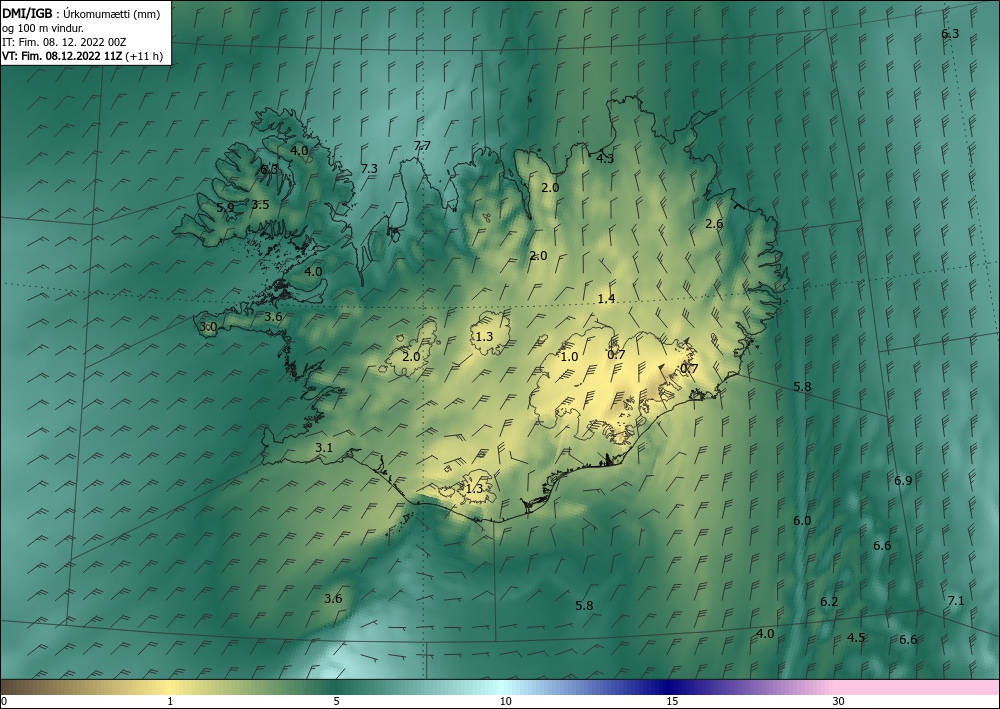Screen dimensions: 1000x709
Task: Click the 30 label on the color scale
Action: 838,701
